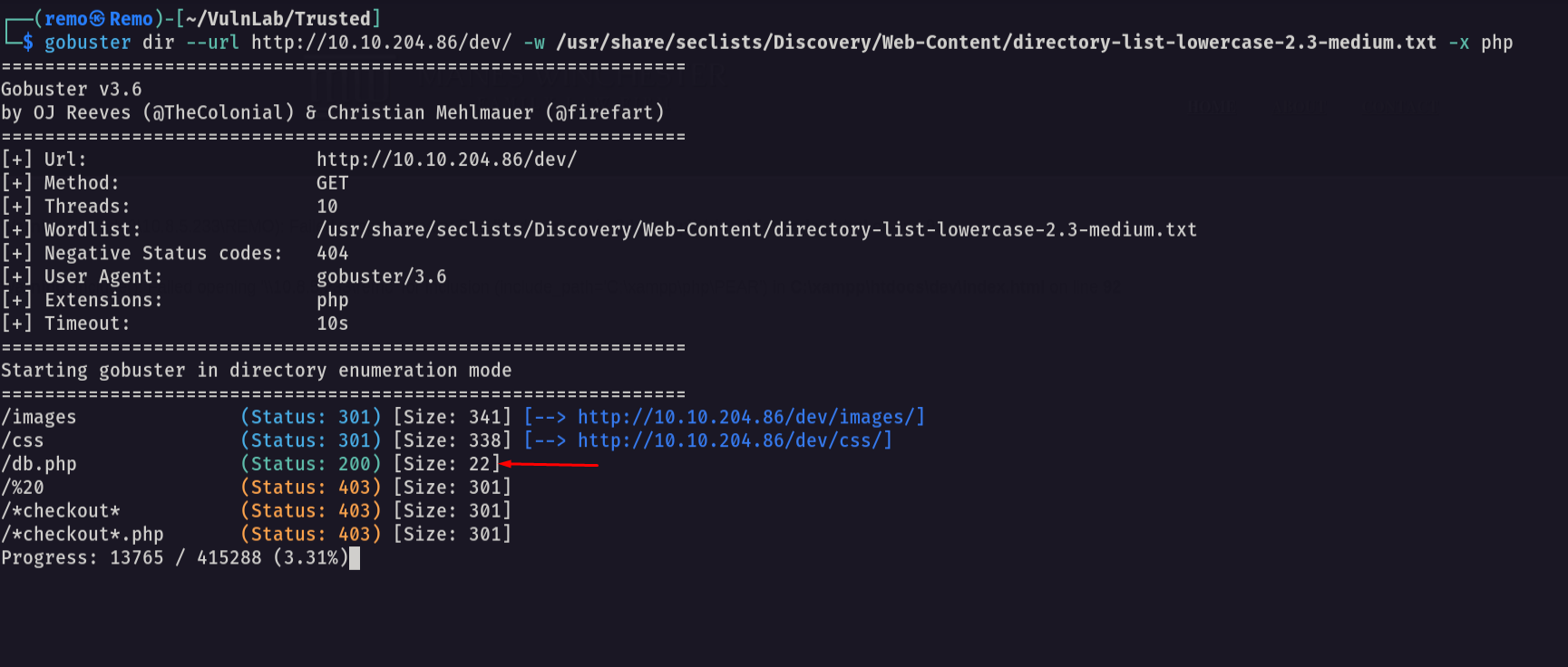Screen dimensions: 1568x667
Task: Click the /*checkout*.php result entry
Action: click(x=83, y=535)
